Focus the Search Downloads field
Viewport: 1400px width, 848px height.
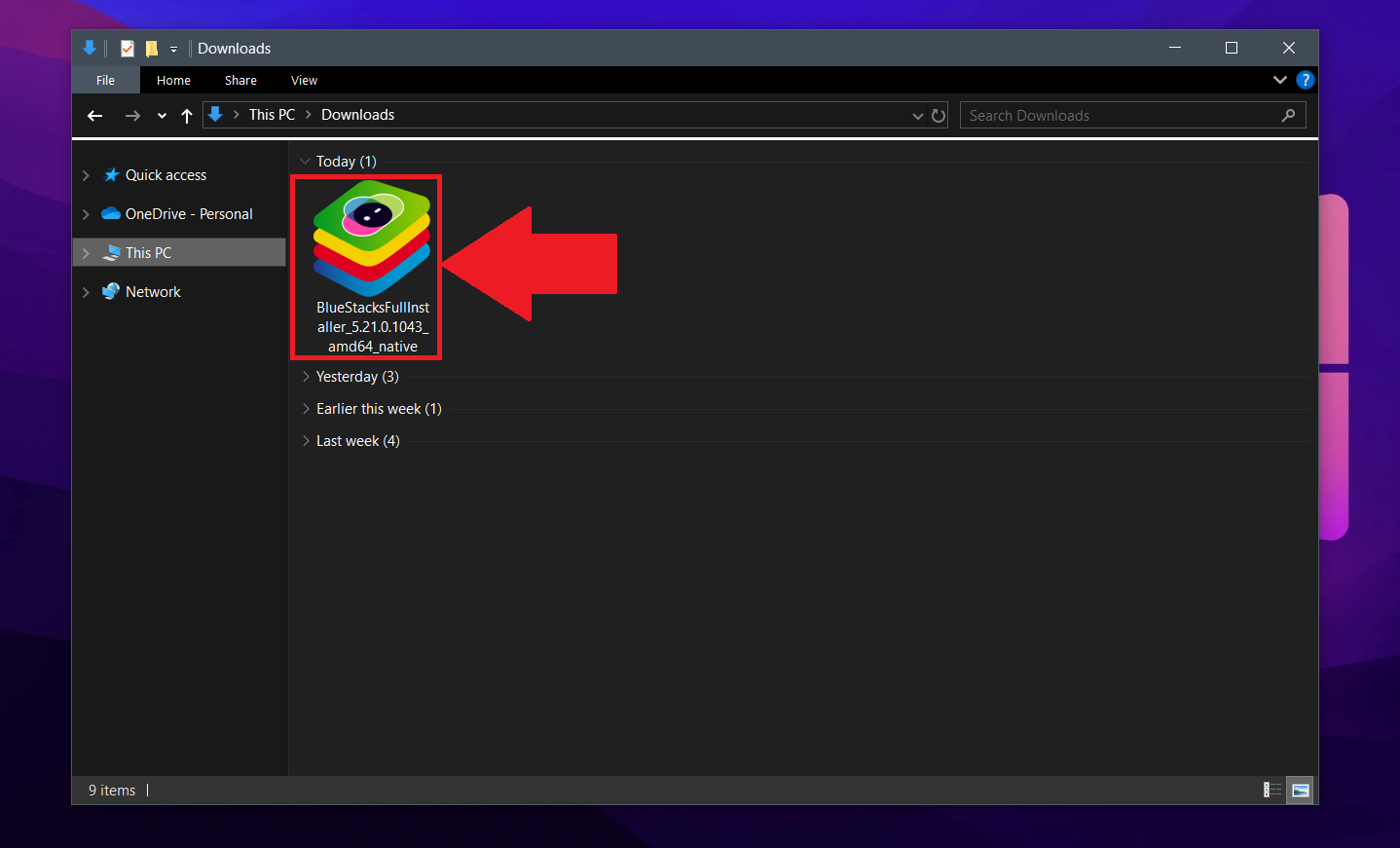click(x=1132, y=115)
